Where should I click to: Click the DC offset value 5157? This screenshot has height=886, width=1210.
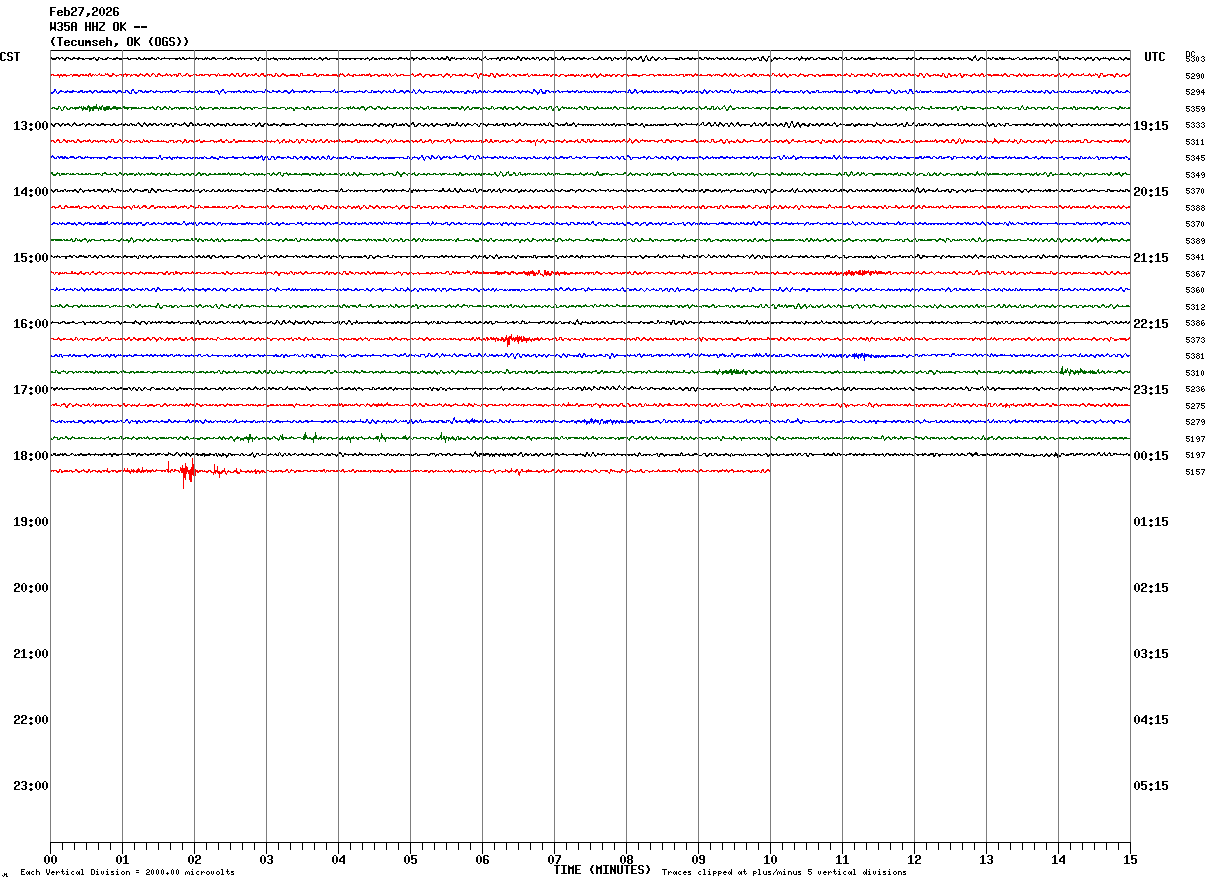[x=1195, y=472]
